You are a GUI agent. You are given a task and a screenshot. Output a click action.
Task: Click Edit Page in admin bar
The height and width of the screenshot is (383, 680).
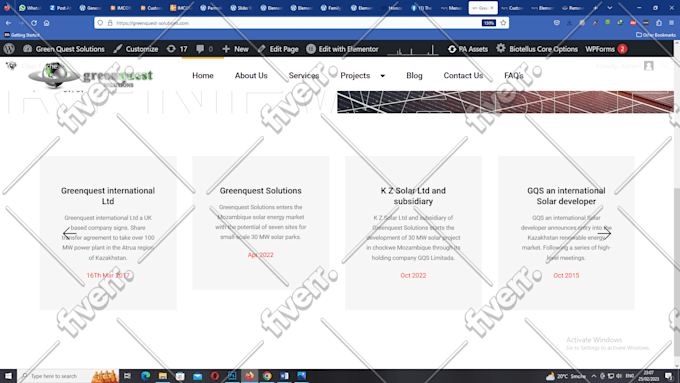(278, 49)
